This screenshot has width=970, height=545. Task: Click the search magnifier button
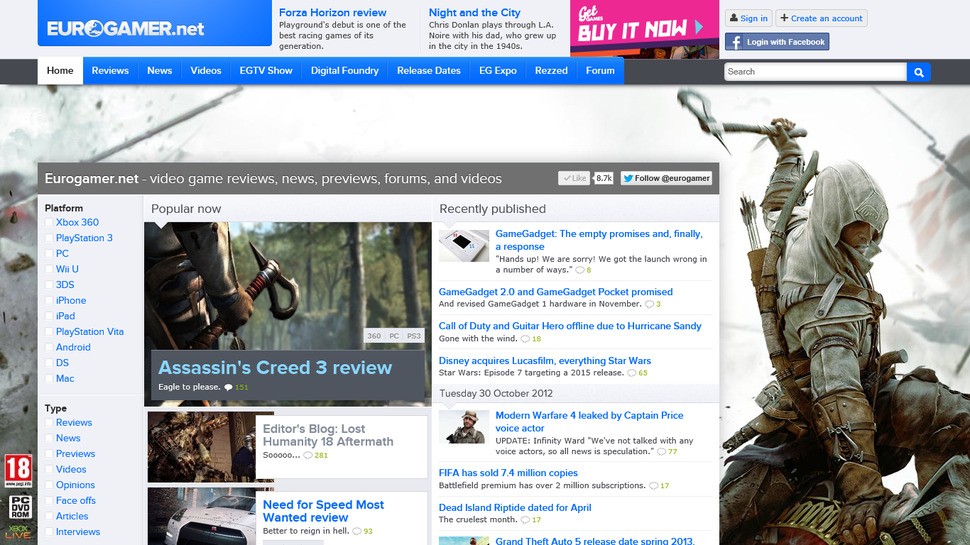918,72
